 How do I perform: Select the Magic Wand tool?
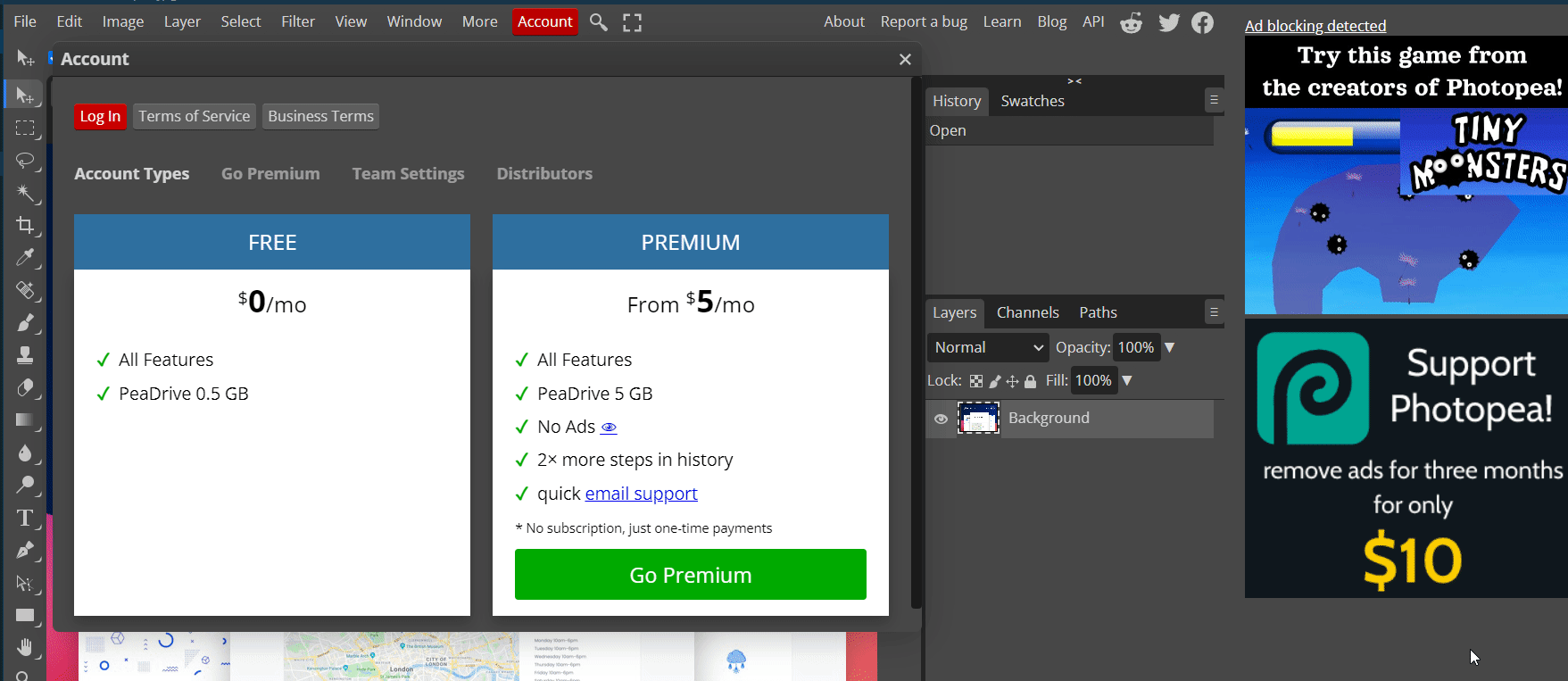click(25, 193)
